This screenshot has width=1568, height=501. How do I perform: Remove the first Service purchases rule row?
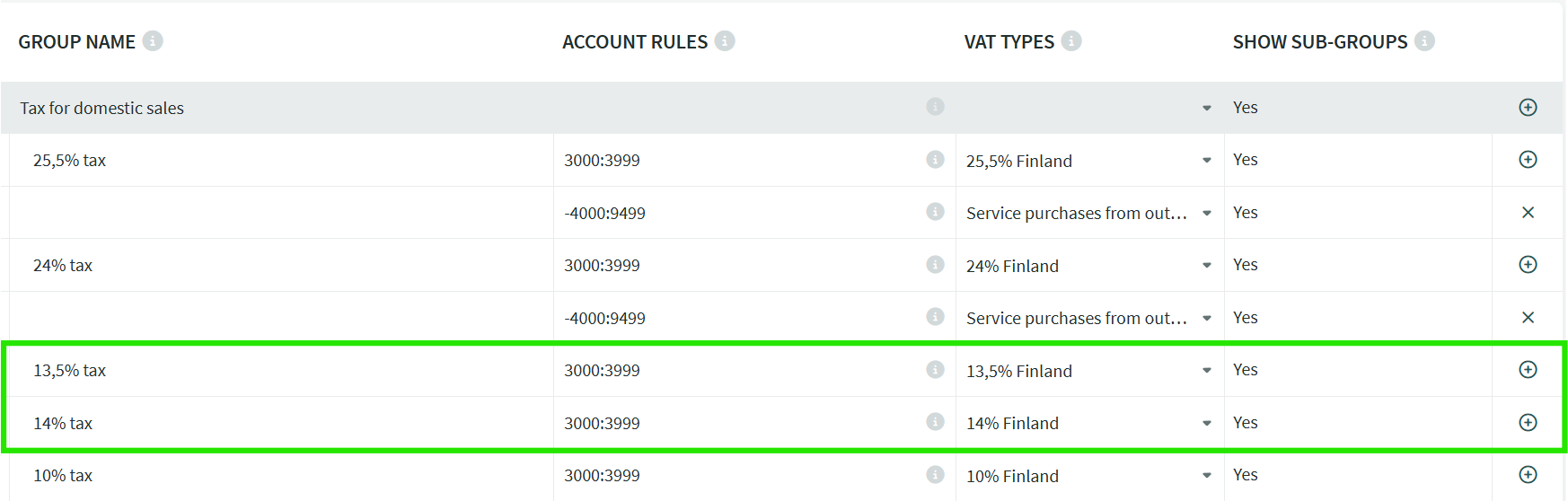1528,213
